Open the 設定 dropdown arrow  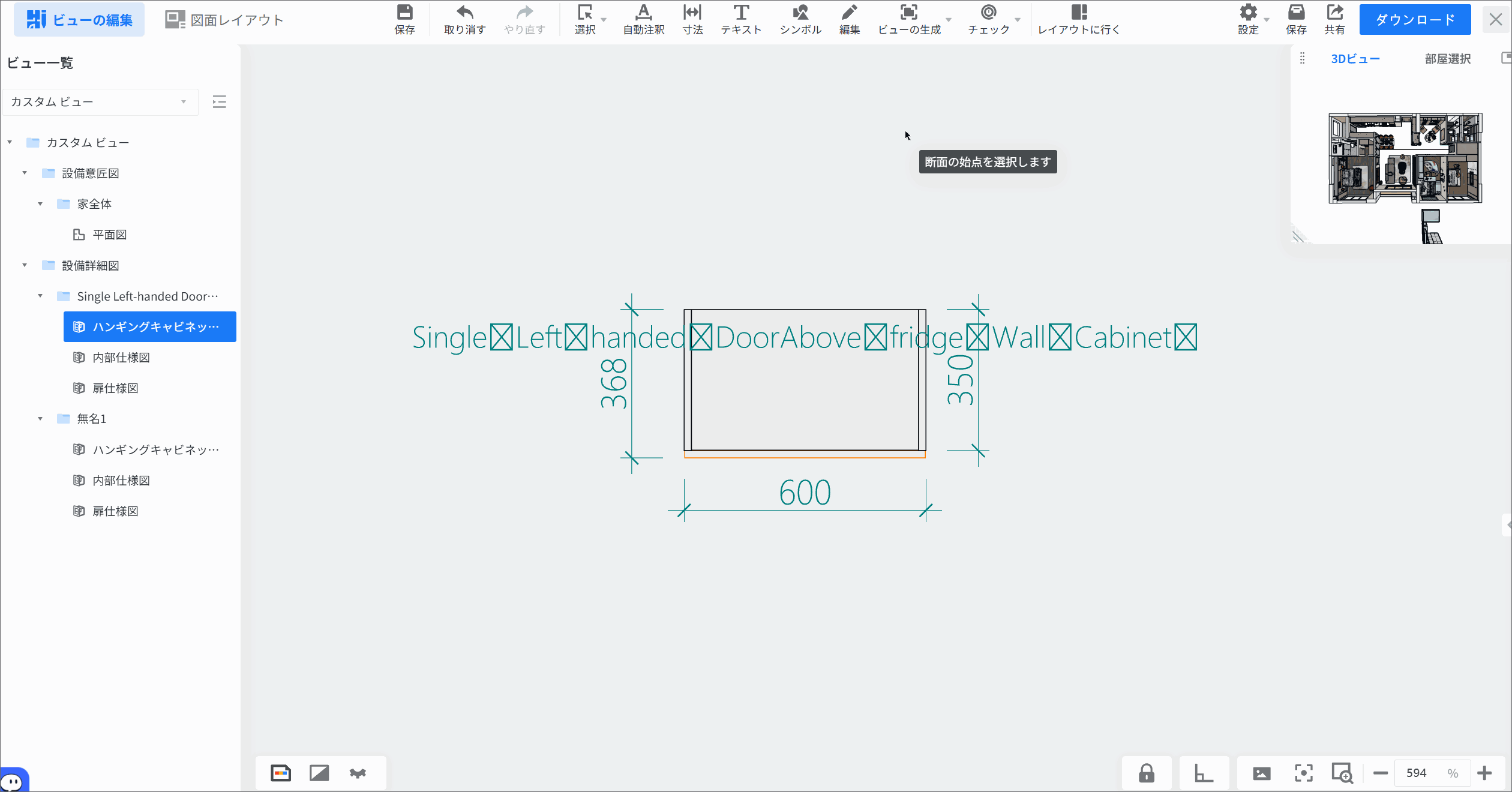click(x=1267, y=20)
